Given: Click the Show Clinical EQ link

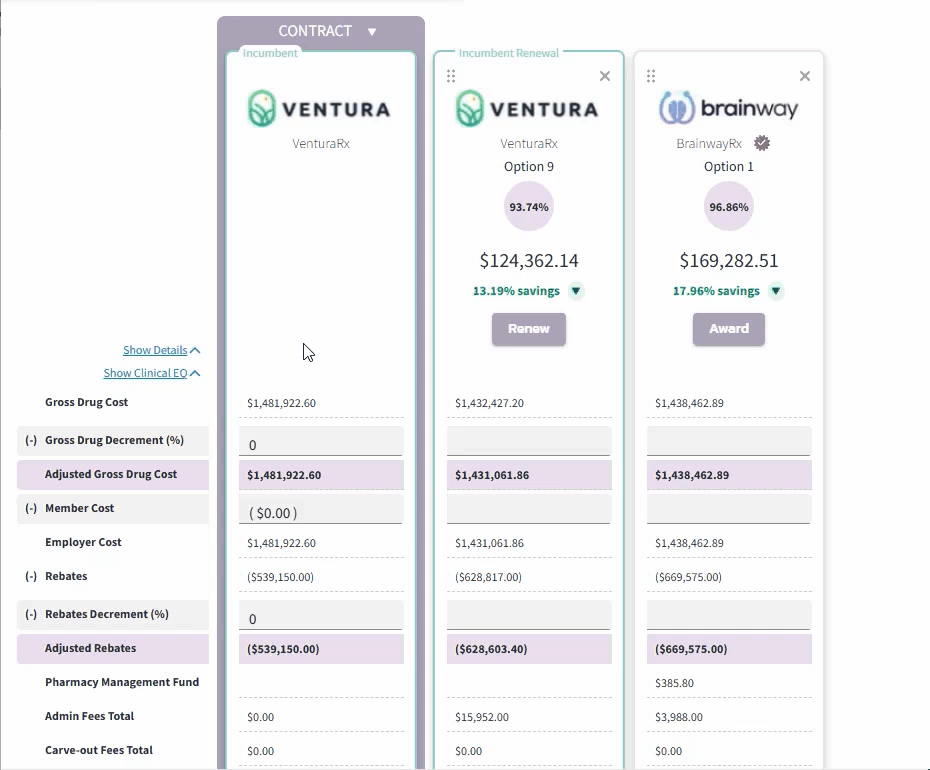Looking at the screenshot, I should click(x=145, y=373).
